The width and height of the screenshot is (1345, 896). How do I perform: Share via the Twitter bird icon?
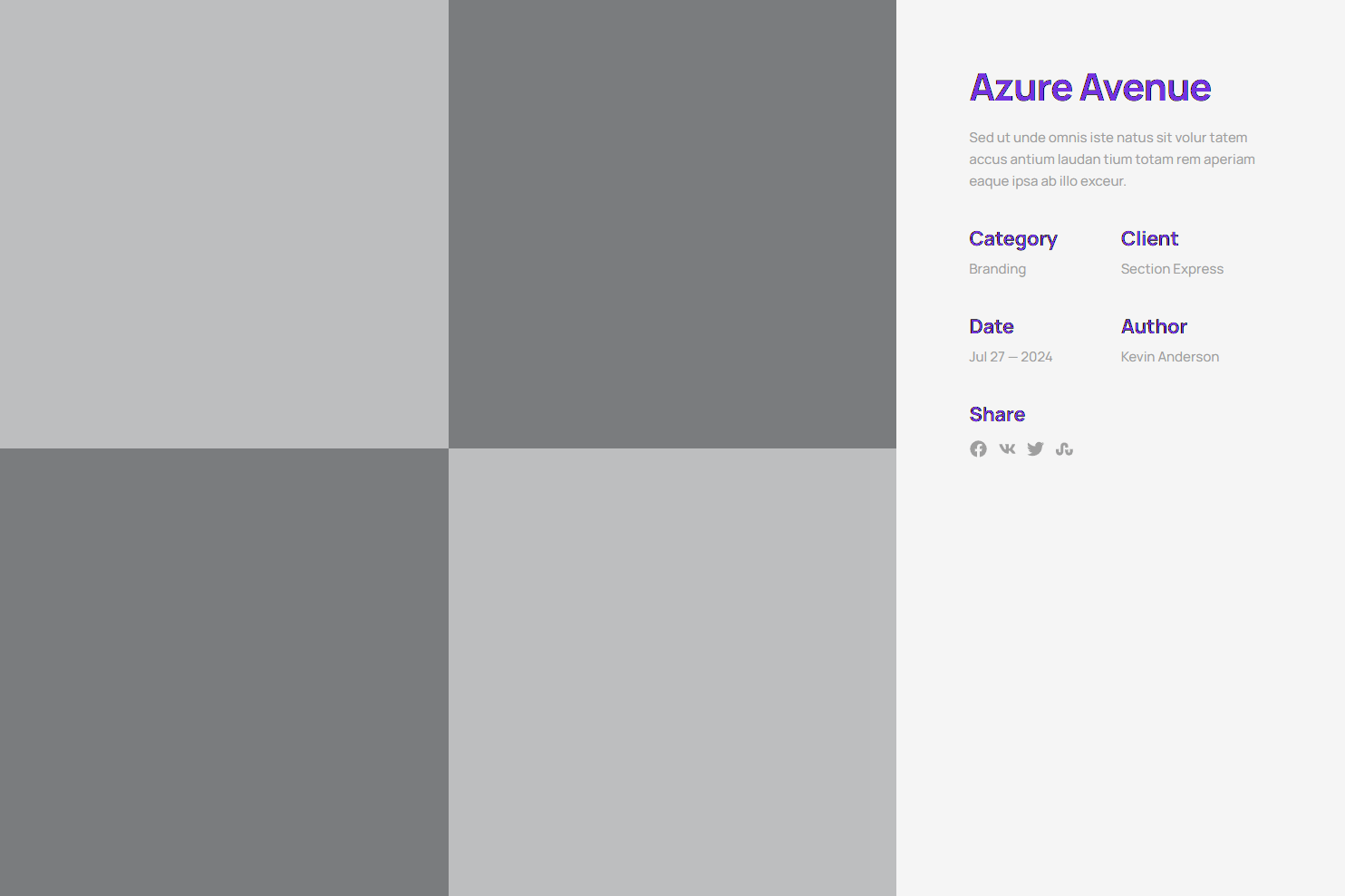[x=1035, y=449]
